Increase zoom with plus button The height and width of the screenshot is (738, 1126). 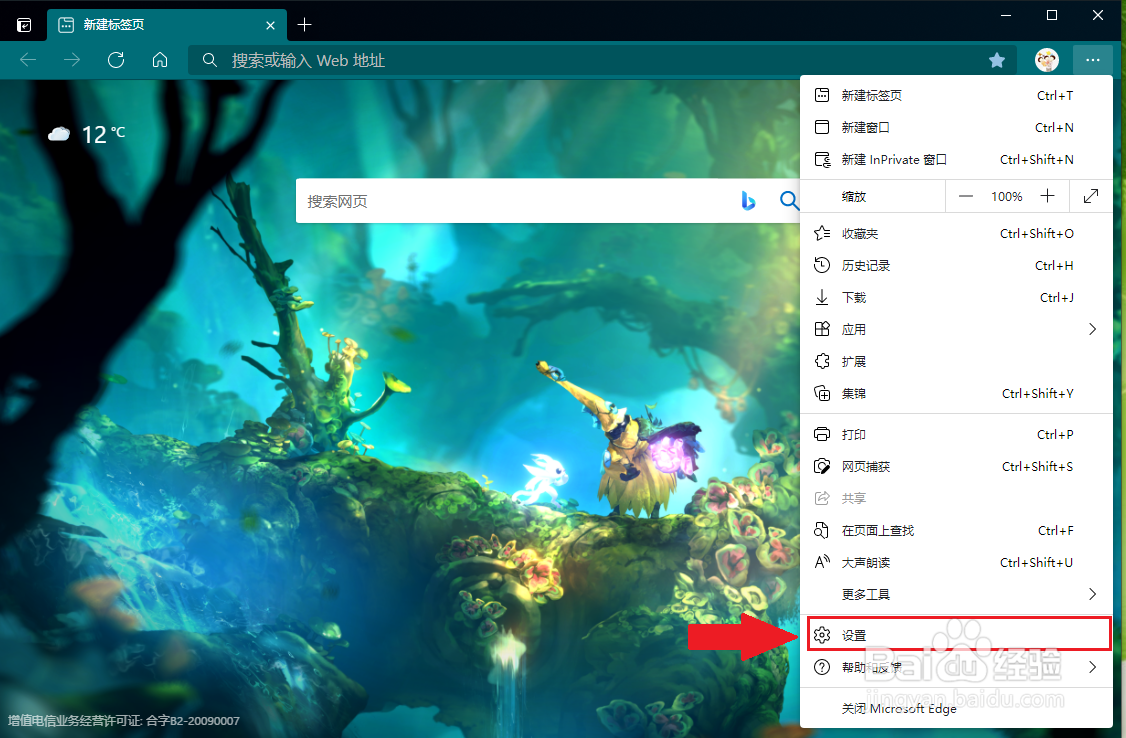(x=1048, y=197)
